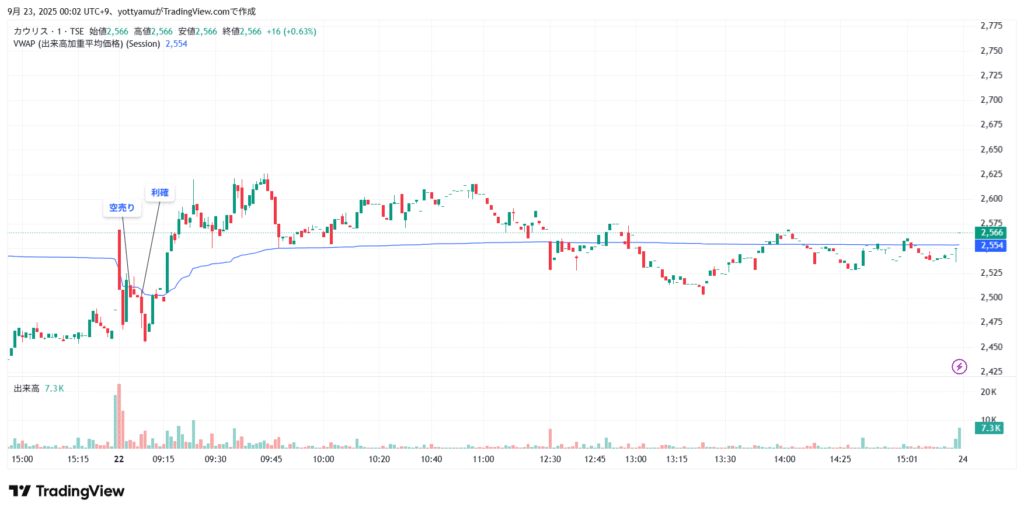The height and width of the screenshot is (513, 1024).
Task: Click the green 2,566 current price tag
Action: point(992,232)
